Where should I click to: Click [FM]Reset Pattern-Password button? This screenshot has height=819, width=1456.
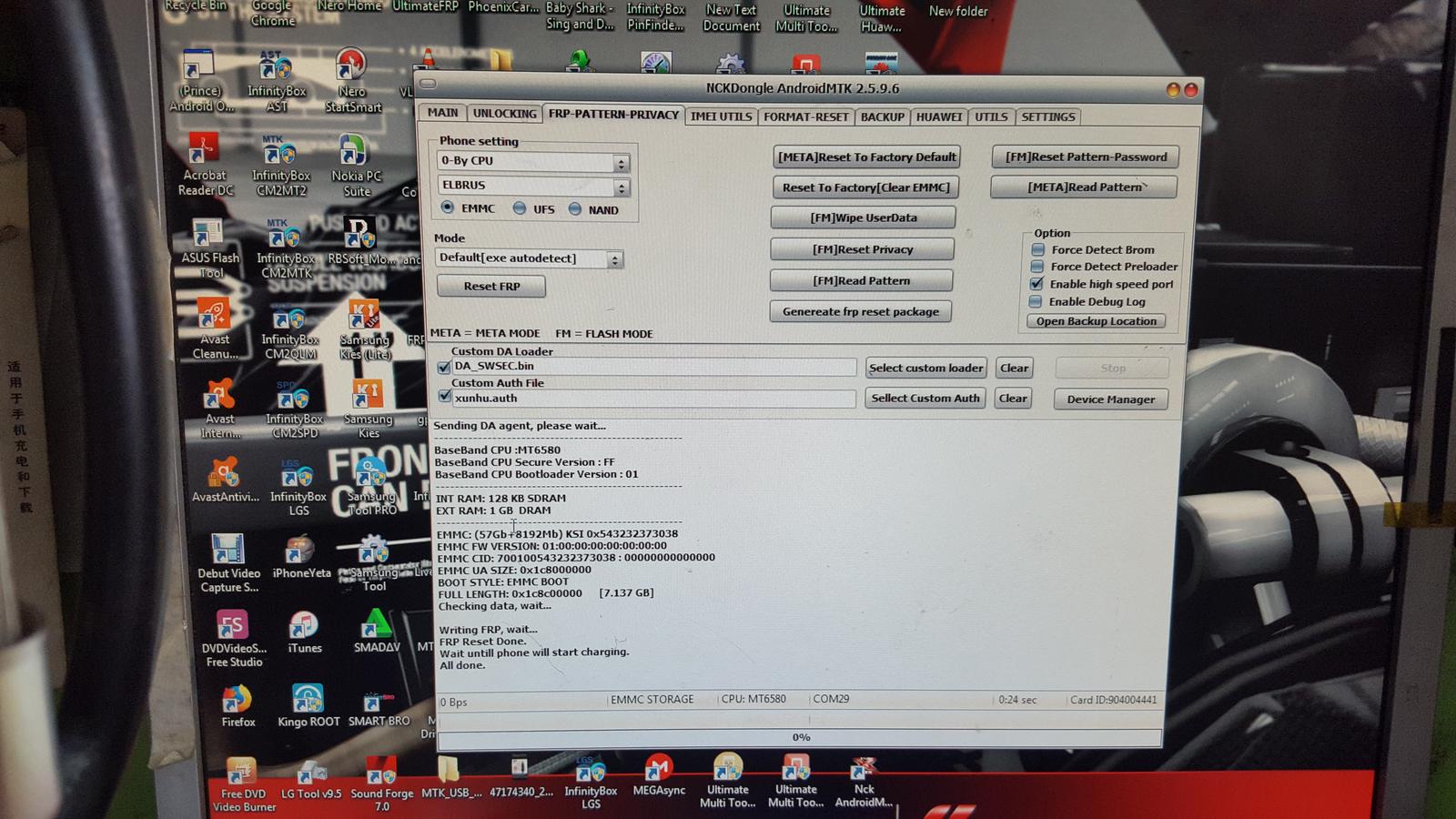(1086, 157)
